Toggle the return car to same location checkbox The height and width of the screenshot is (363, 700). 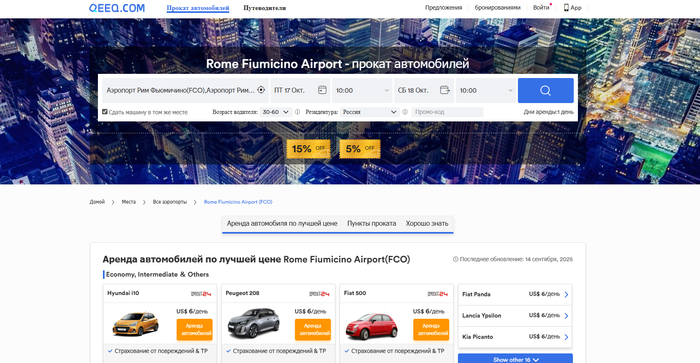coord(105,112)
